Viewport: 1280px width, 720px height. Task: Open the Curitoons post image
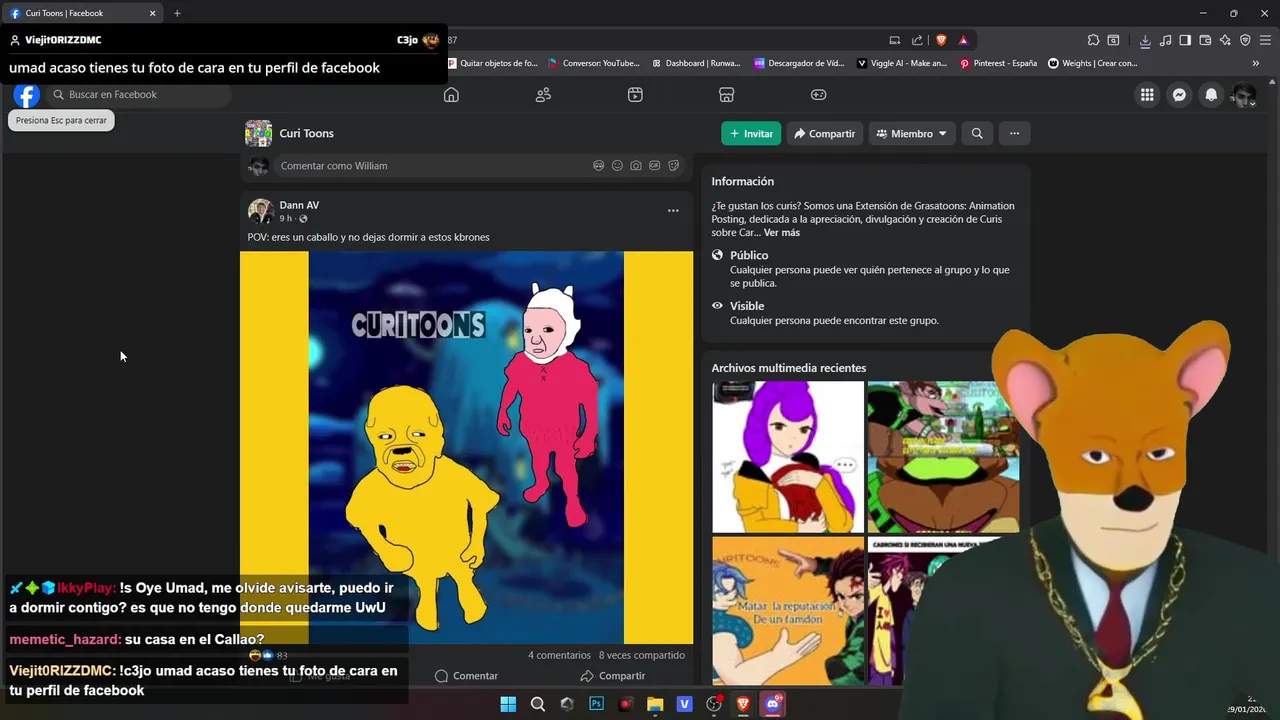466,447
